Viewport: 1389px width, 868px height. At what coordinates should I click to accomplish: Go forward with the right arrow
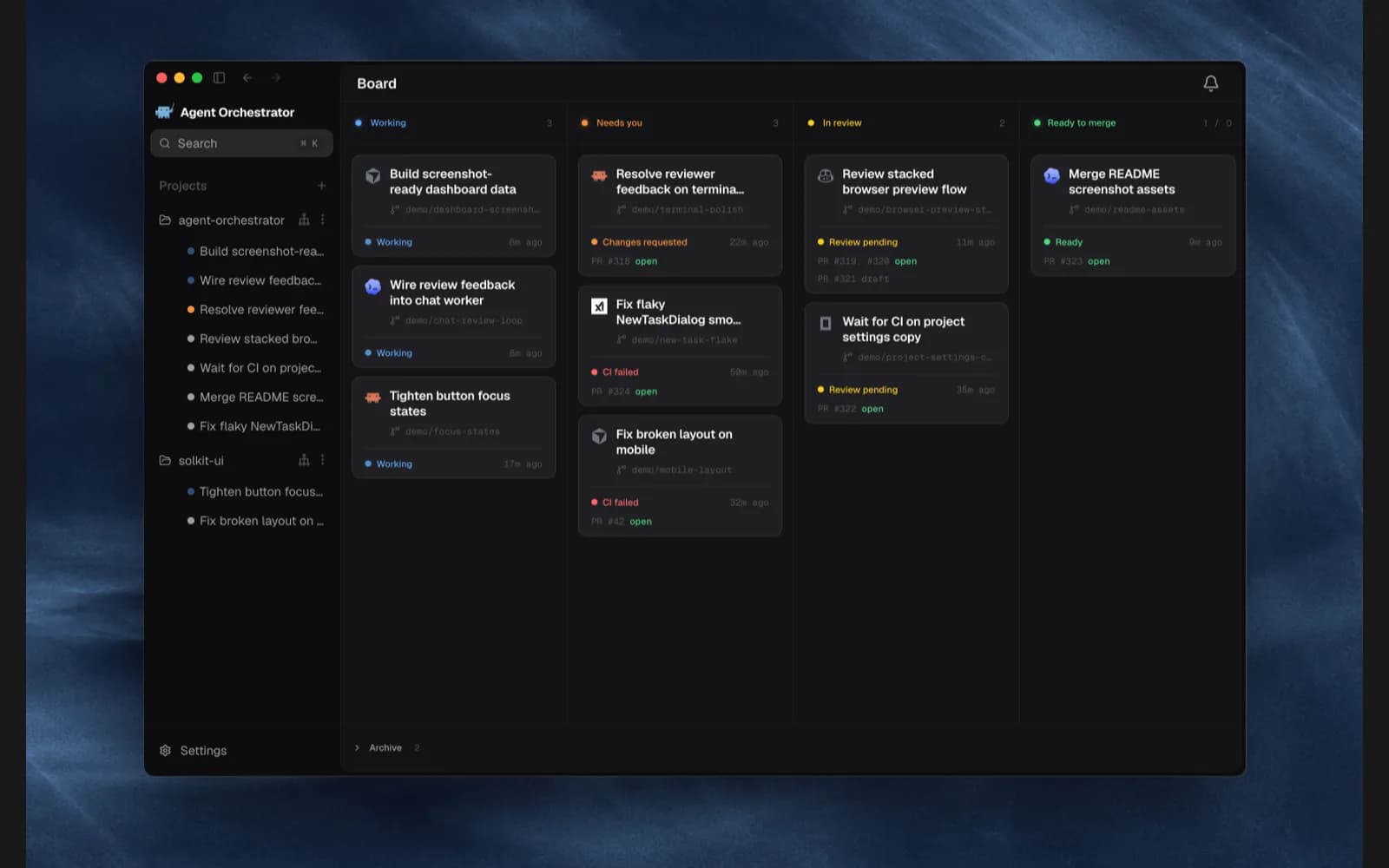point(276,78)
